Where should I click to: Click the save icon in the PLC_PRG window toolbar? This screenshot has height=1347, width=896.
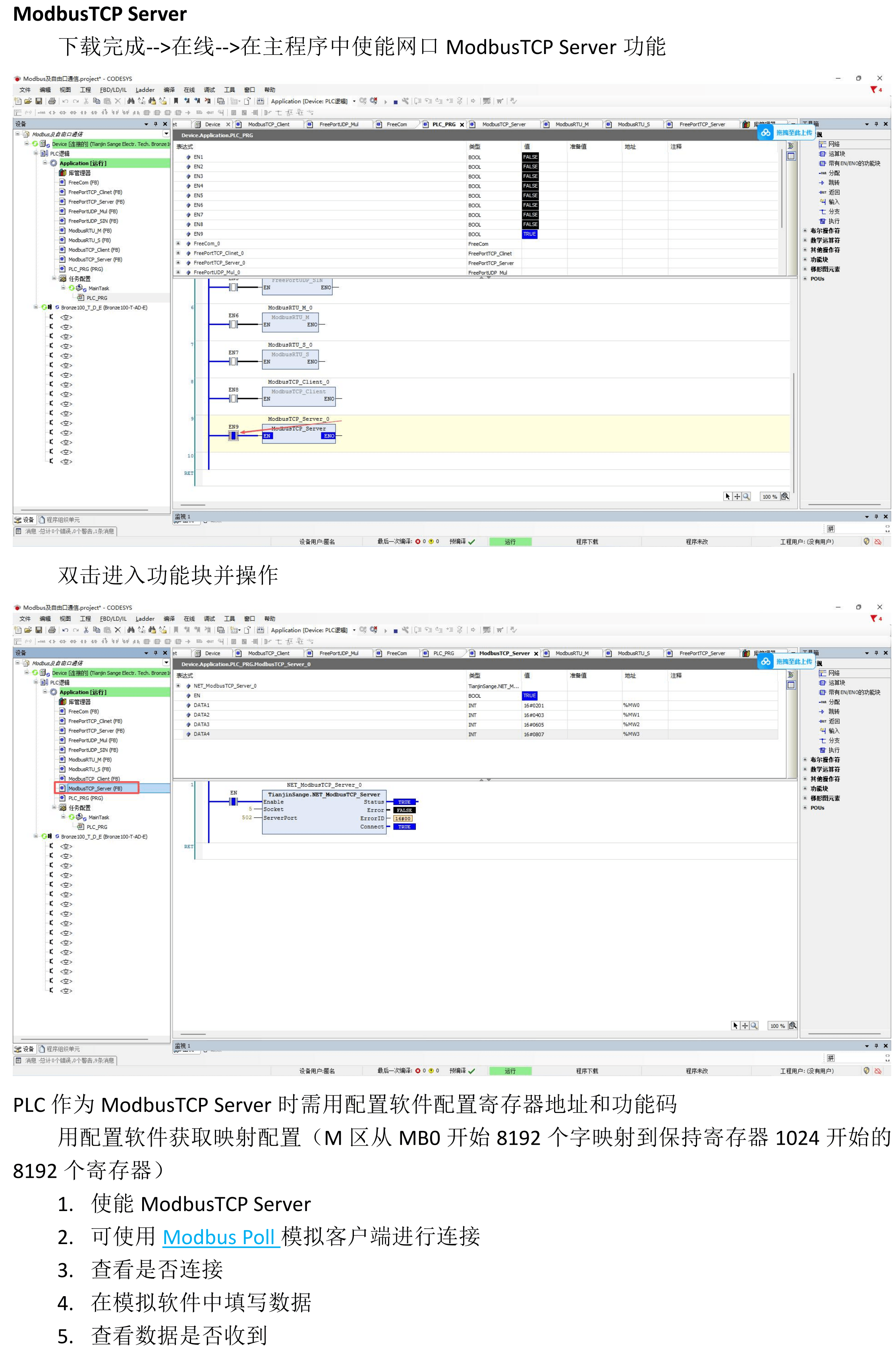coord(39,101)
